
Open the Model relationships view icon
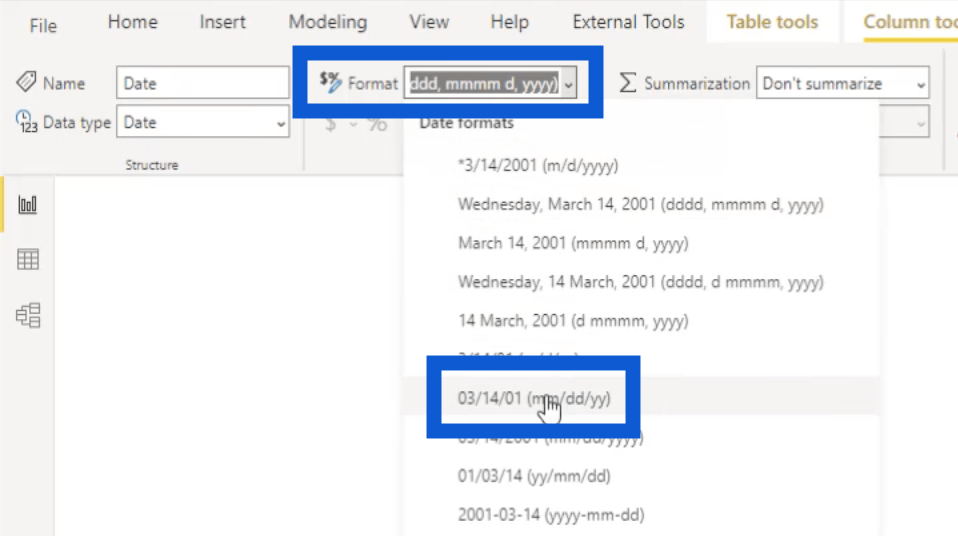[x=27, y=315]
